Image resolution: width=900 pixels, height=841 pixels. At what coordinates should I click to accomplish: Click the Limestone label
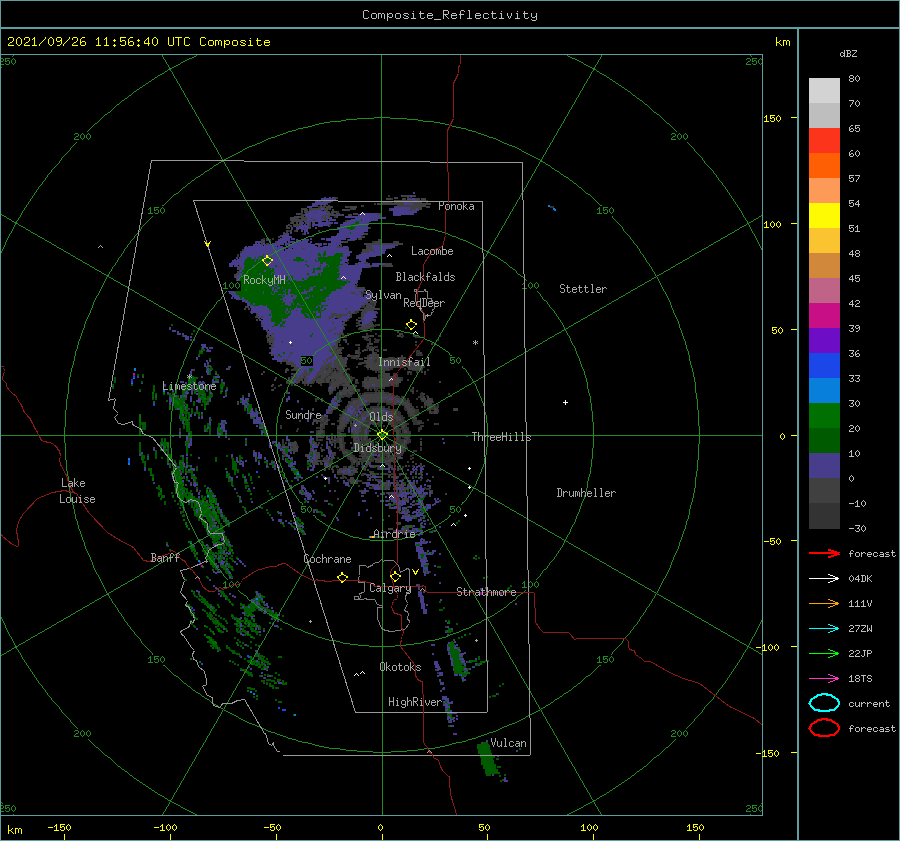click(189, 386)
